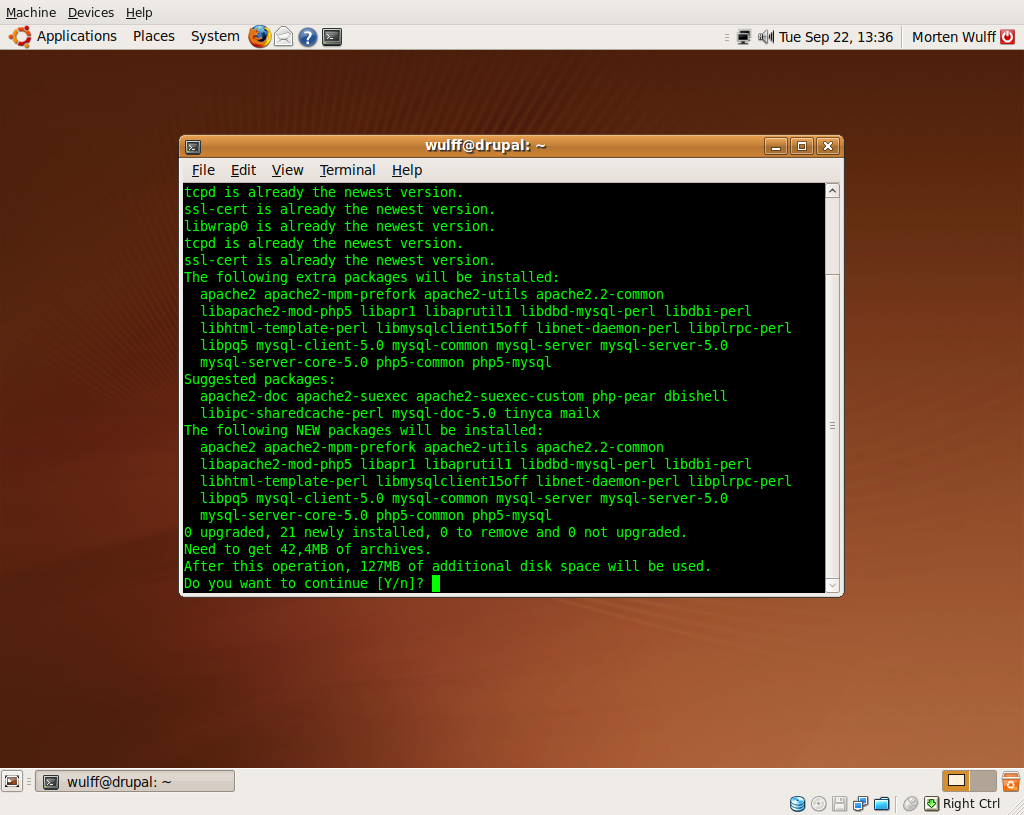Click the green-arrow keyboard capture icon
The width and height of the screenshot is (1024, 815).
931,803
